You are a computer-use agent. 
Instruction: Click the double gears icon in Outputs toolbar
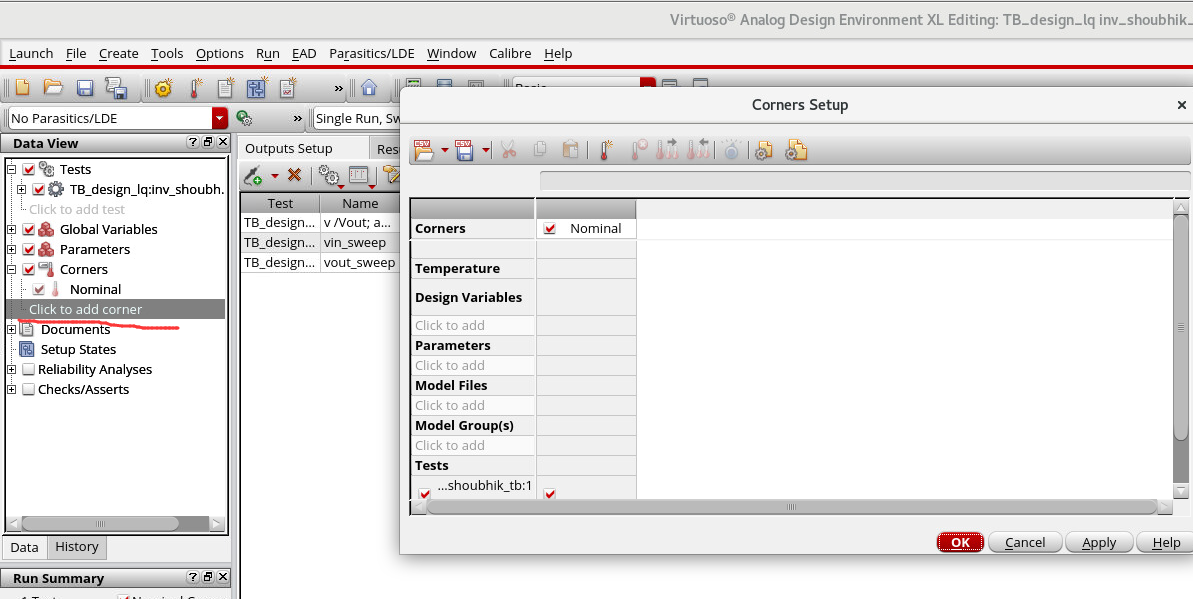click(329, 176)
